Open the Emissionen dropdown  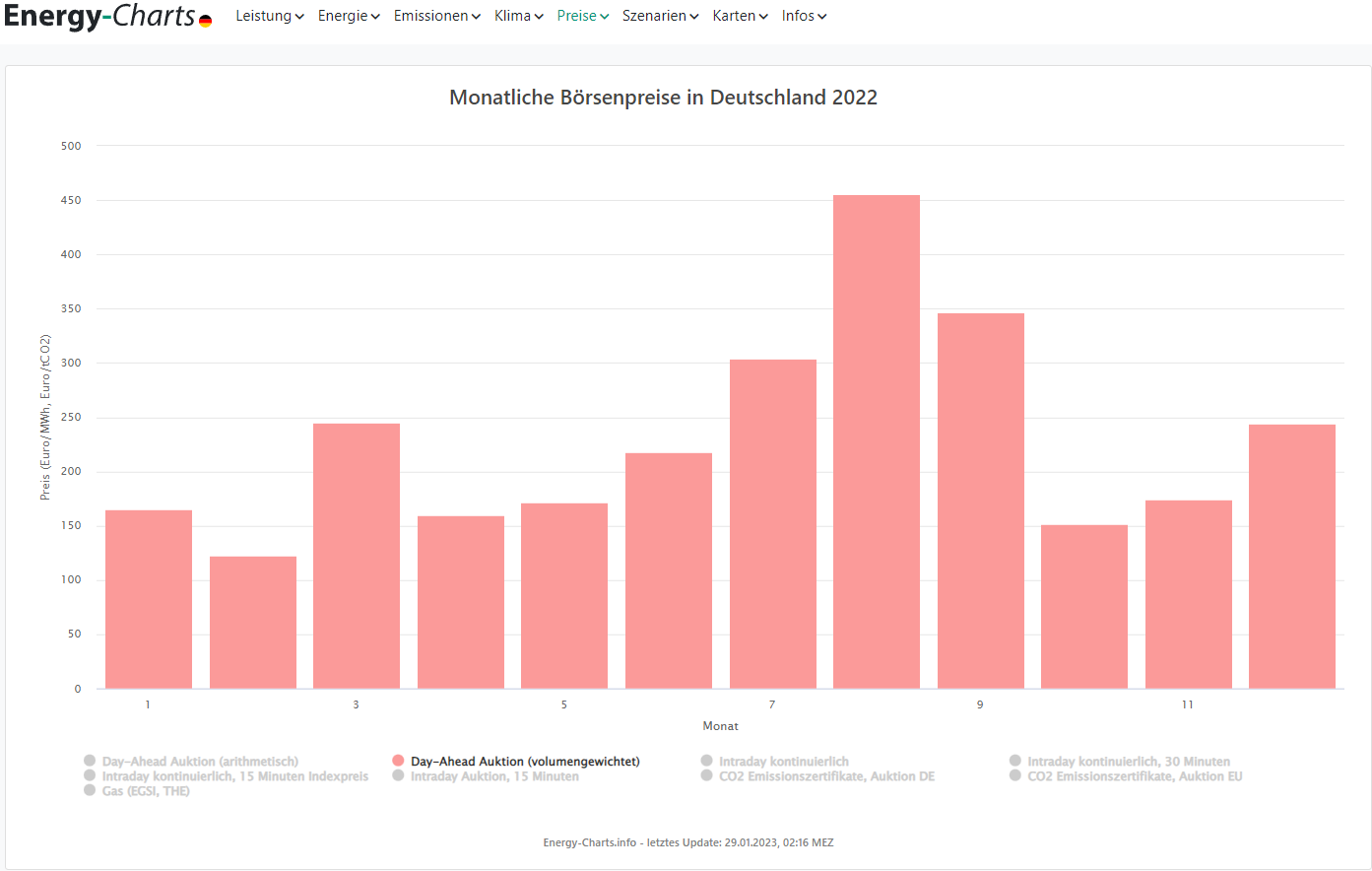point(436,16)
